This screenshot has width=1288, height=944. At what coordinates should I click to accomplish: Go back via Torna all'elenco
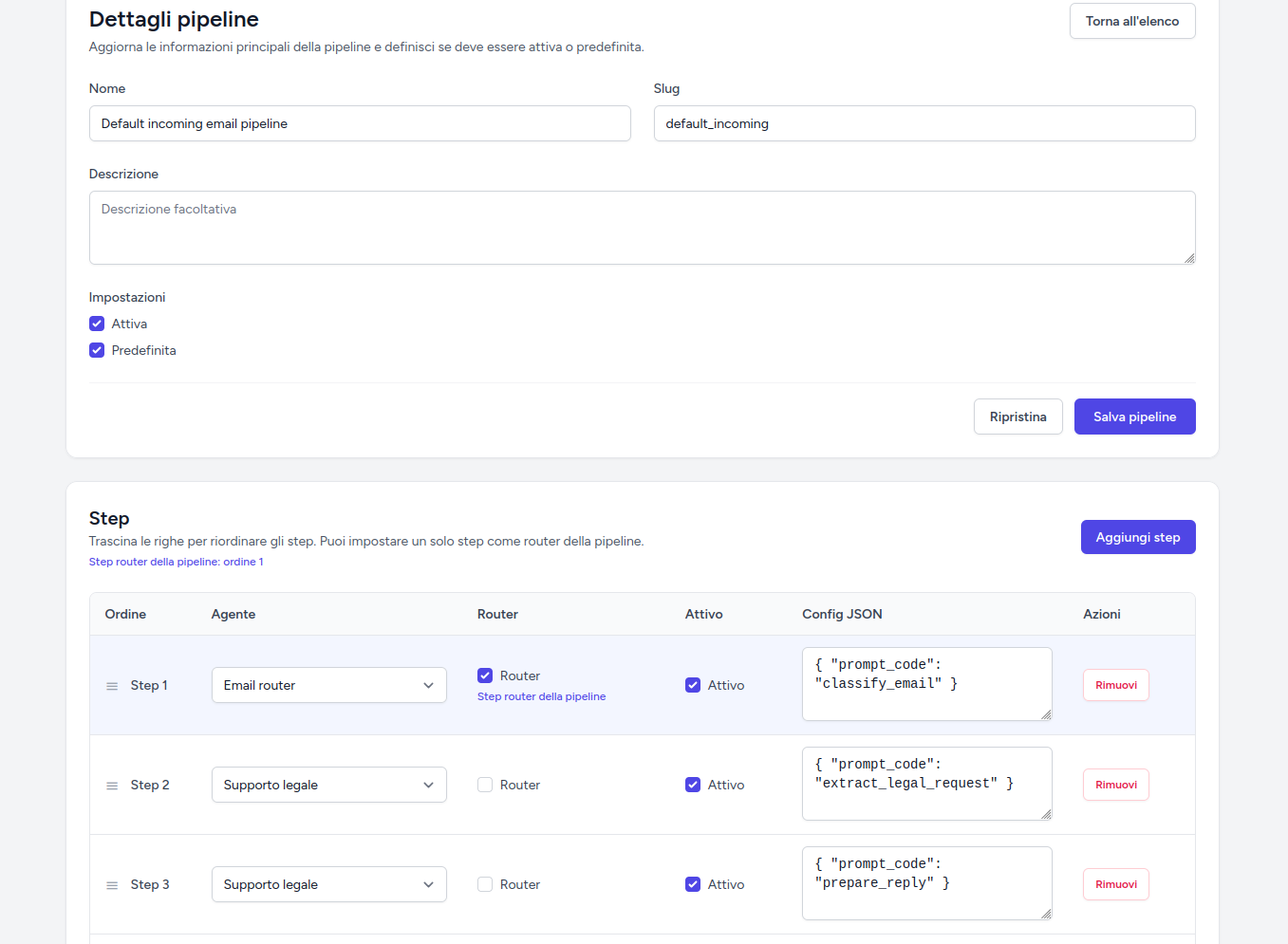(x=1131, y=21)
